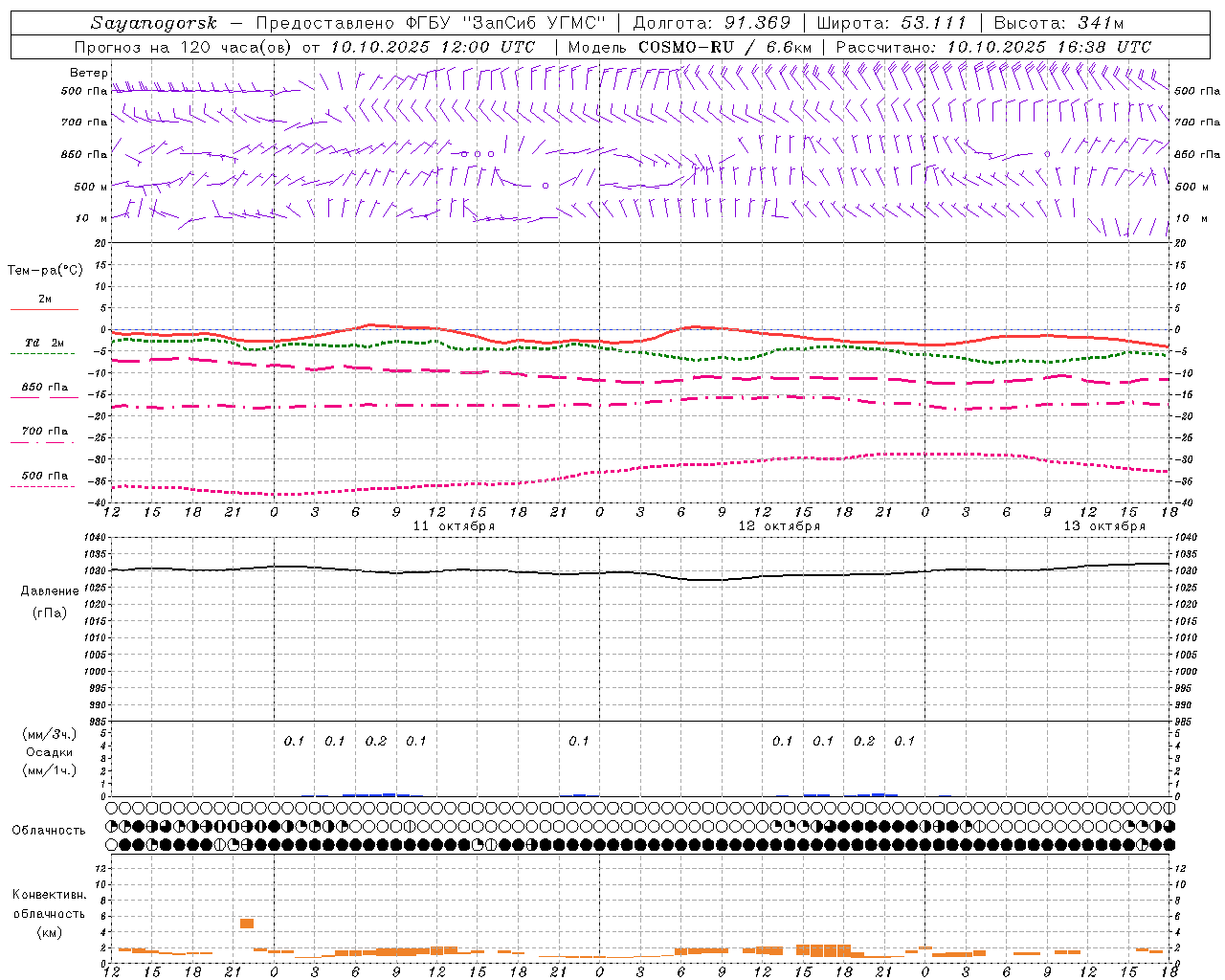Viewport: 1225px width, 980px height.
Task: Click the 700 гПа entry in temperature legend
Action: pyautogui.click(x=45, y=432)
